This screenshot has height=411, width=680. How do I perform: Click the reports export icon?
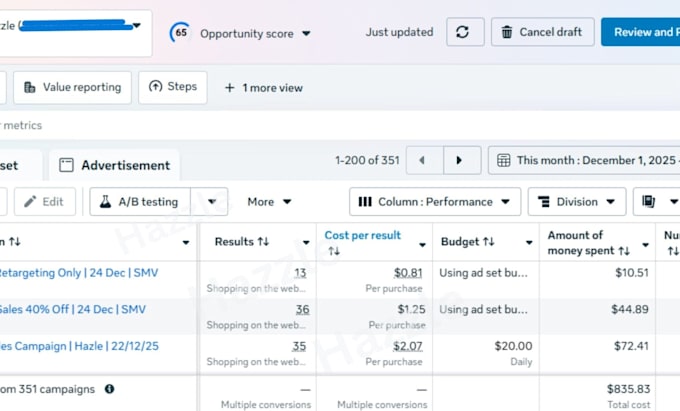pos(649,202)
